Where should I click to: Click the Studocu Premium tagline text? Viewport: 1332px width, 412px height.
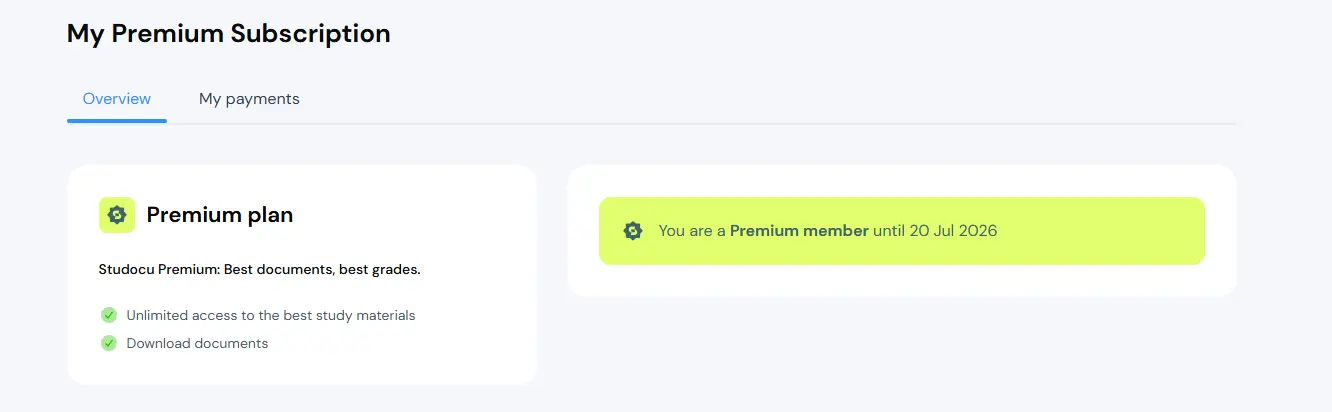point(259,270)
